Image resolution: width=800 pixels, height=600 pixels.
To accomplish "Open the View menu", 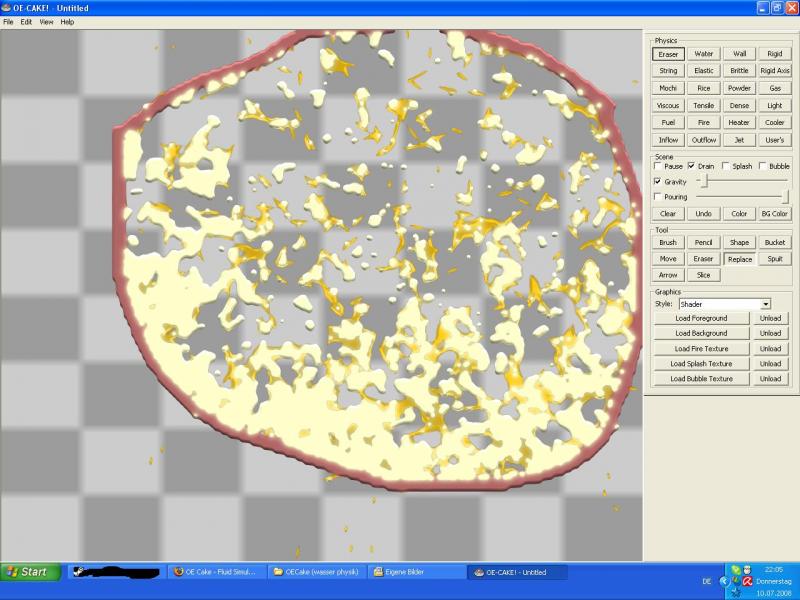I will (46, 21).
